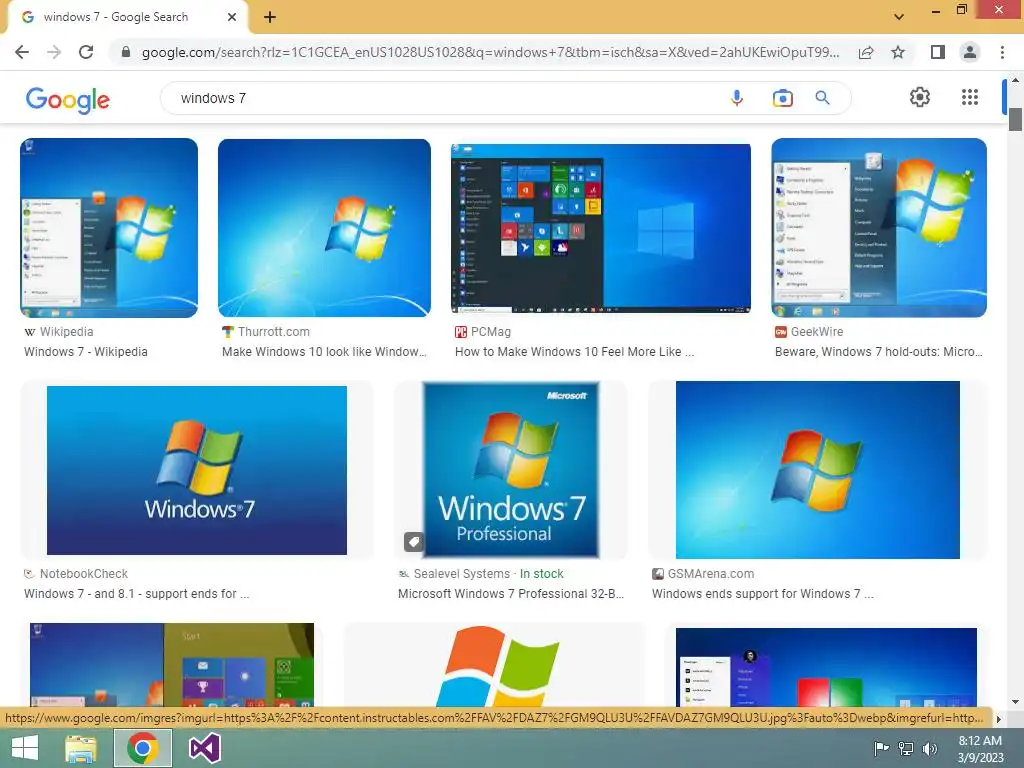1024x768 pixels.
Task: Open a new browser tab
Action: 270,17
